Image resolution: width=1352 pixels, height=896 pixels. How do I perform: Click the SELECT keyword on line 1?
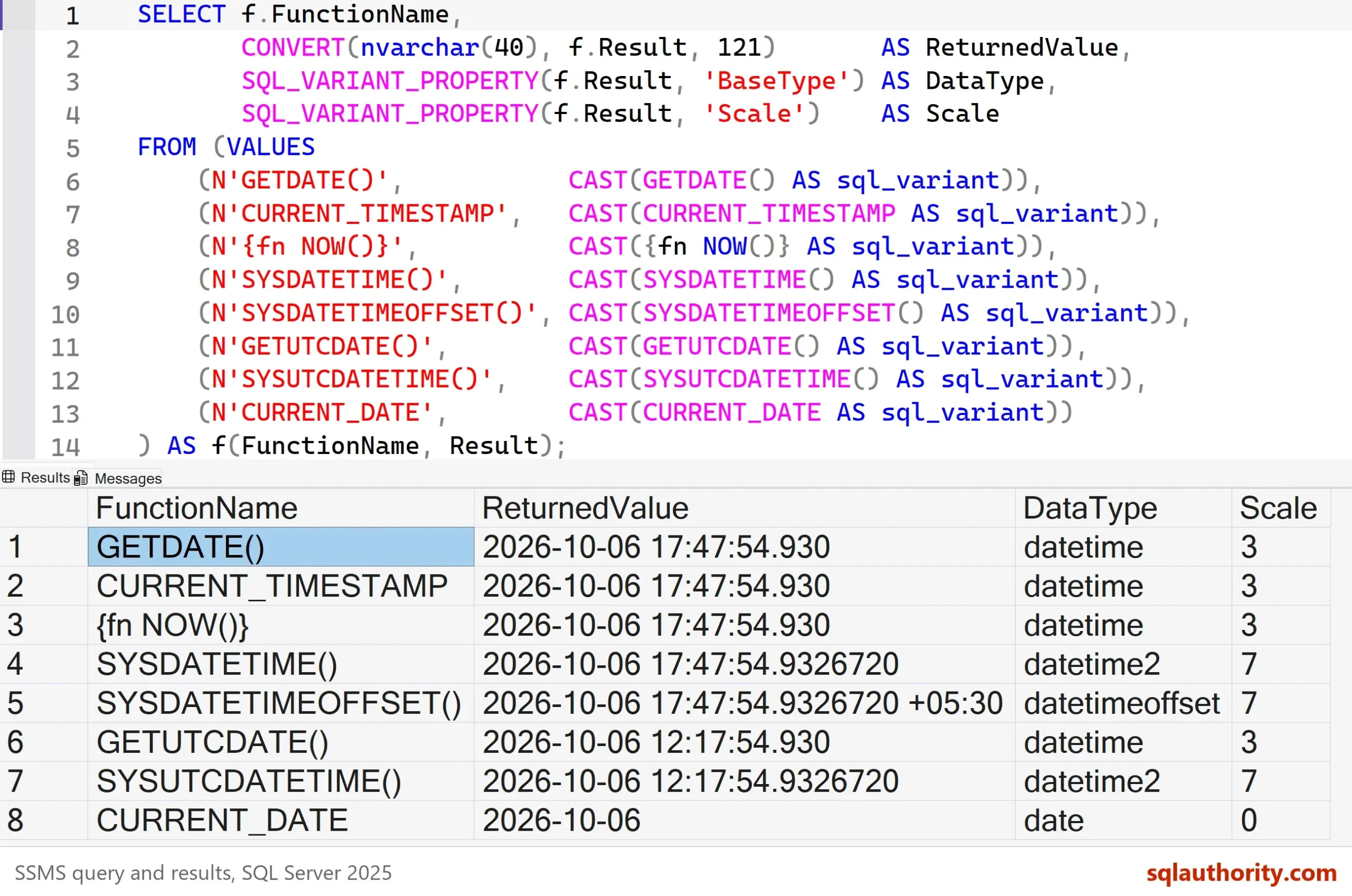(x=182, y=14)
